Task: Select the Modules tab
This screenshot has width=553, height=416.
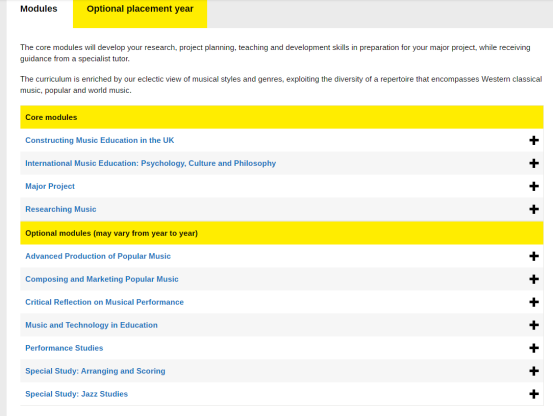Action: point(39,9)
